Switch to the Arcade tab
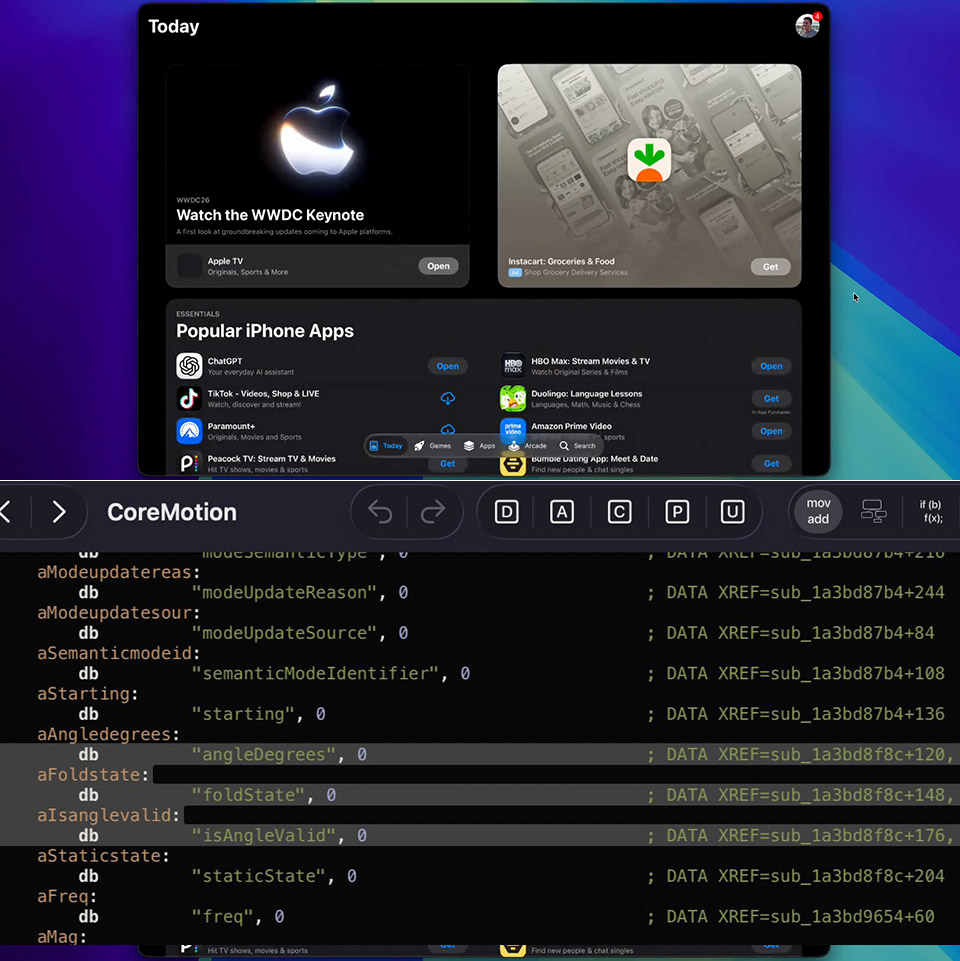 tap(528, 446)
